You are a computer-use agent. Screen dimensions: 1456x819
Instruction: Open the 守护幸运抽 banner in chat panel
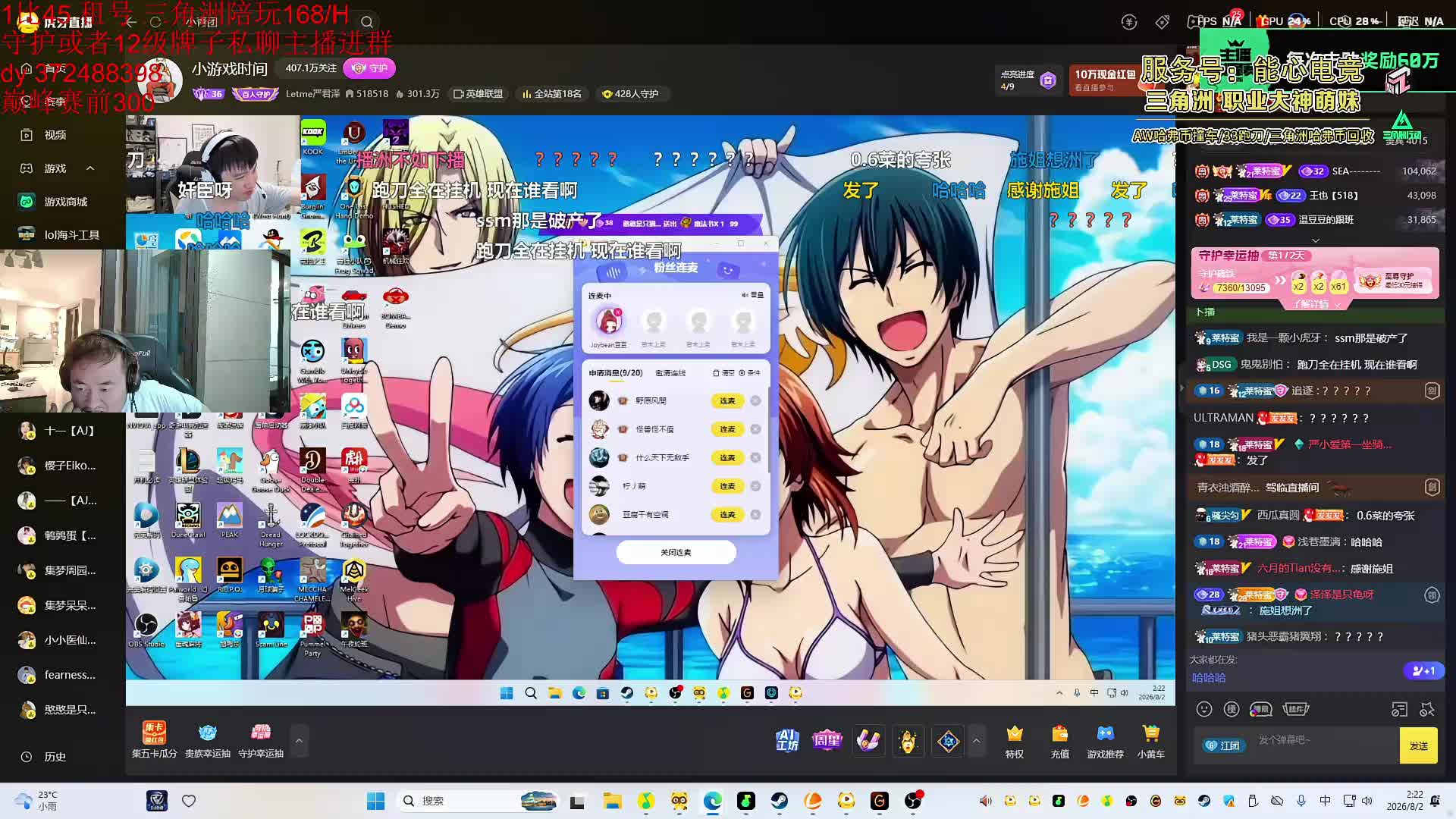[x=1314, y=274]
